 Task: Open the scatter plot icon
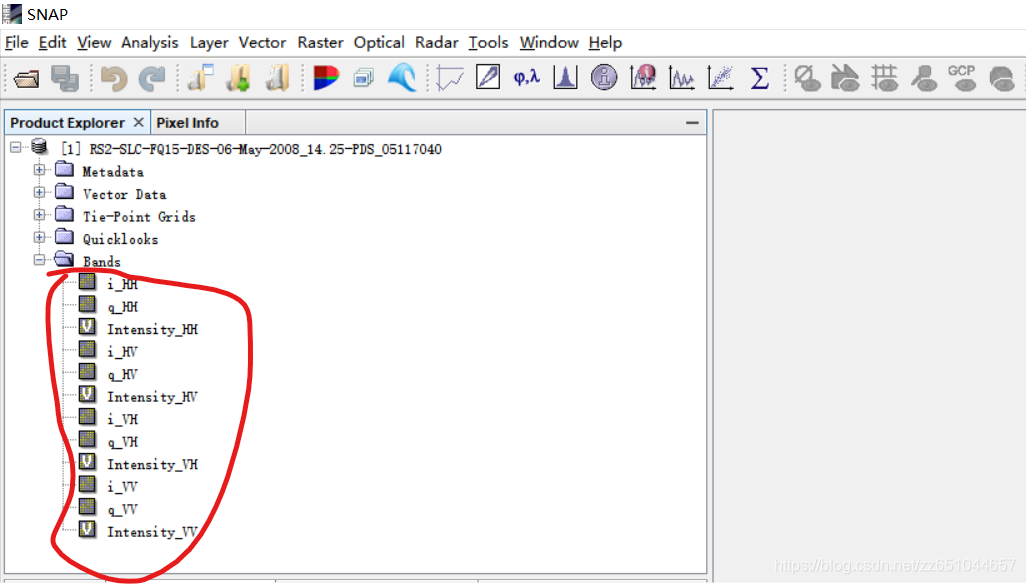(720, 78)
